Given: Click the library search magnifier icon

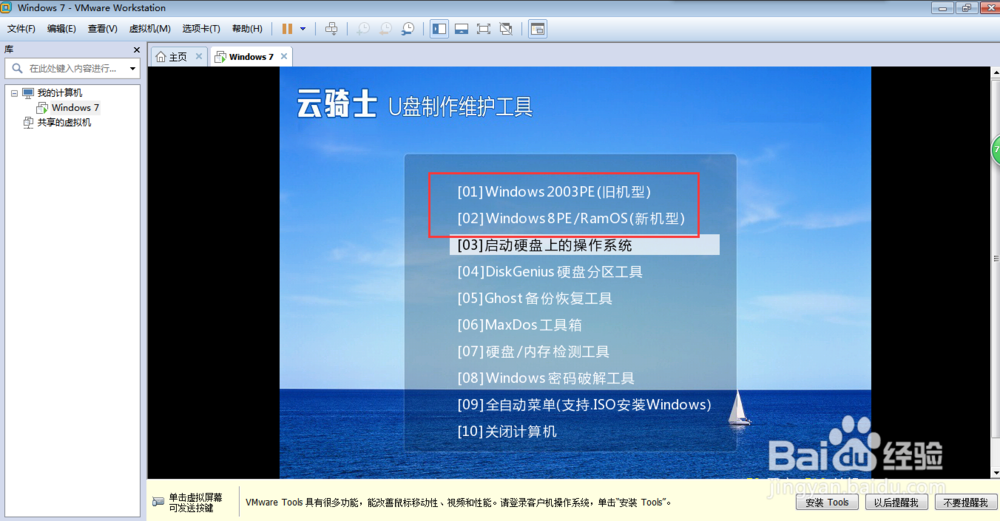Looking at the screenshot, I should coord(17,68).
